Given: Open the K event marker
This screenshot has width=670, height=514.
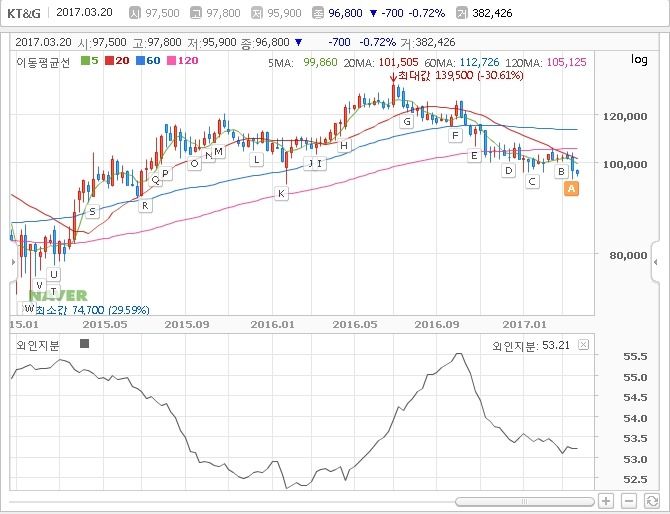Looking at the screenshot, I should (x=281, y=193).
